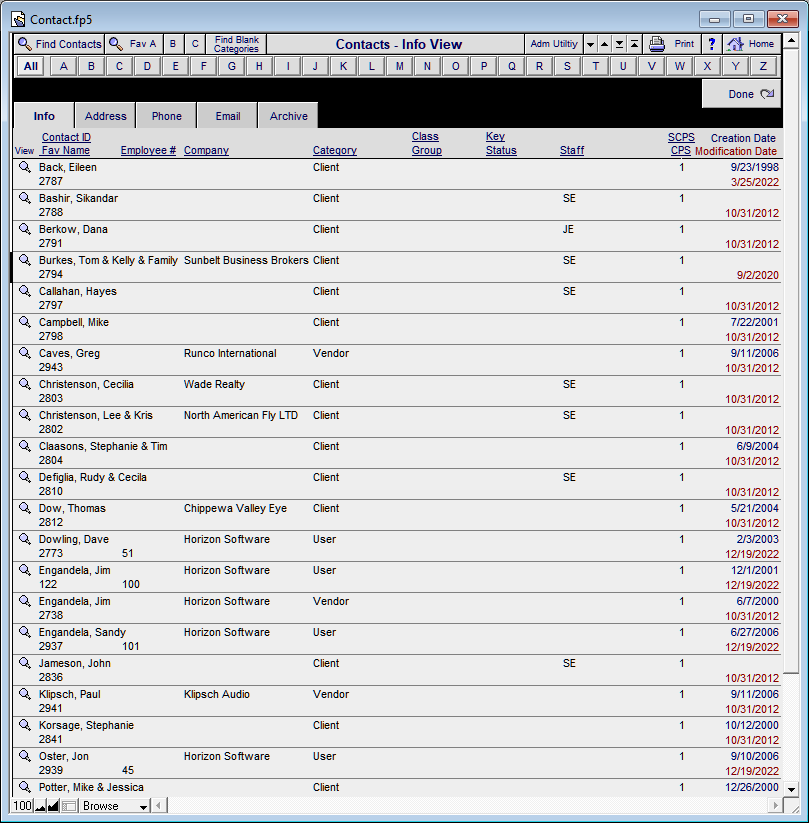Filter contacts by letter Z

(763, 66)
